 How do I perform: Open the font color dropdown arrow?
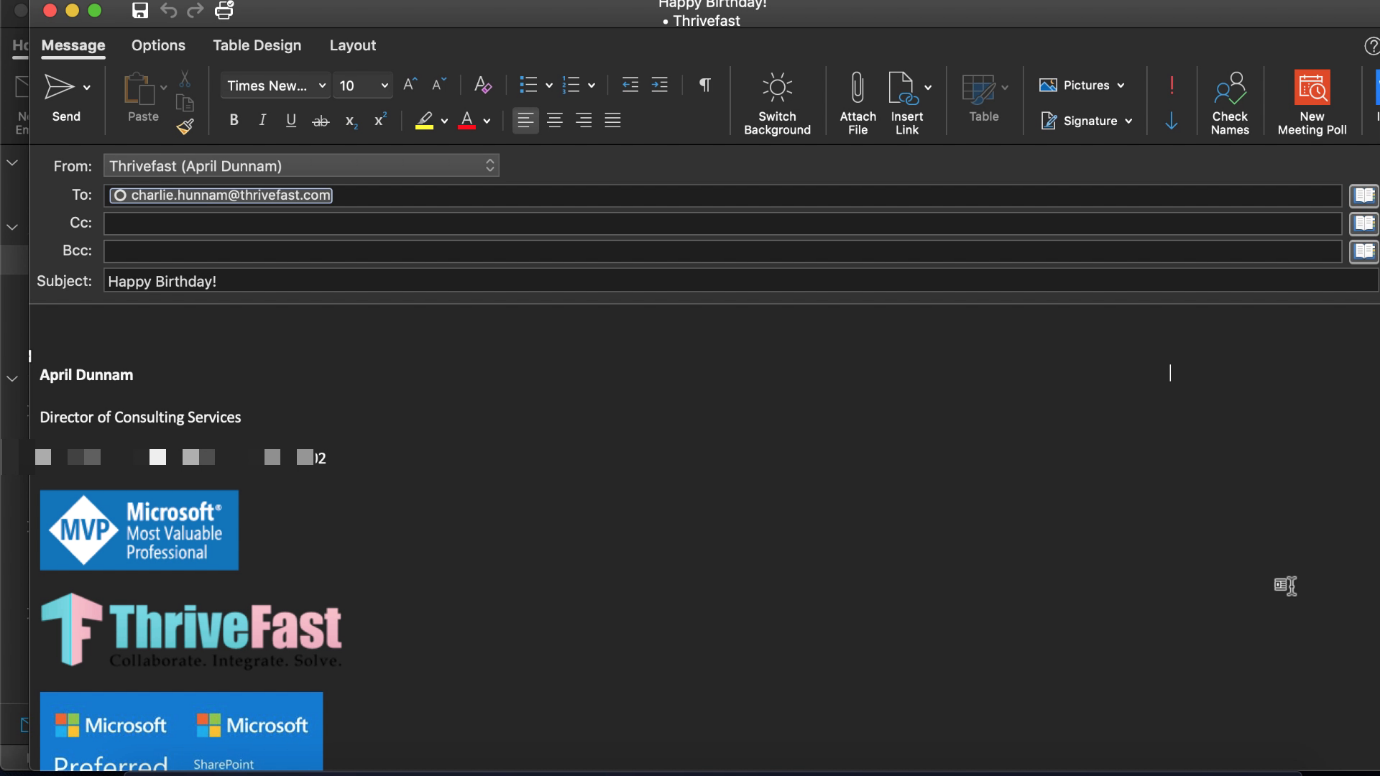[487, 122]
